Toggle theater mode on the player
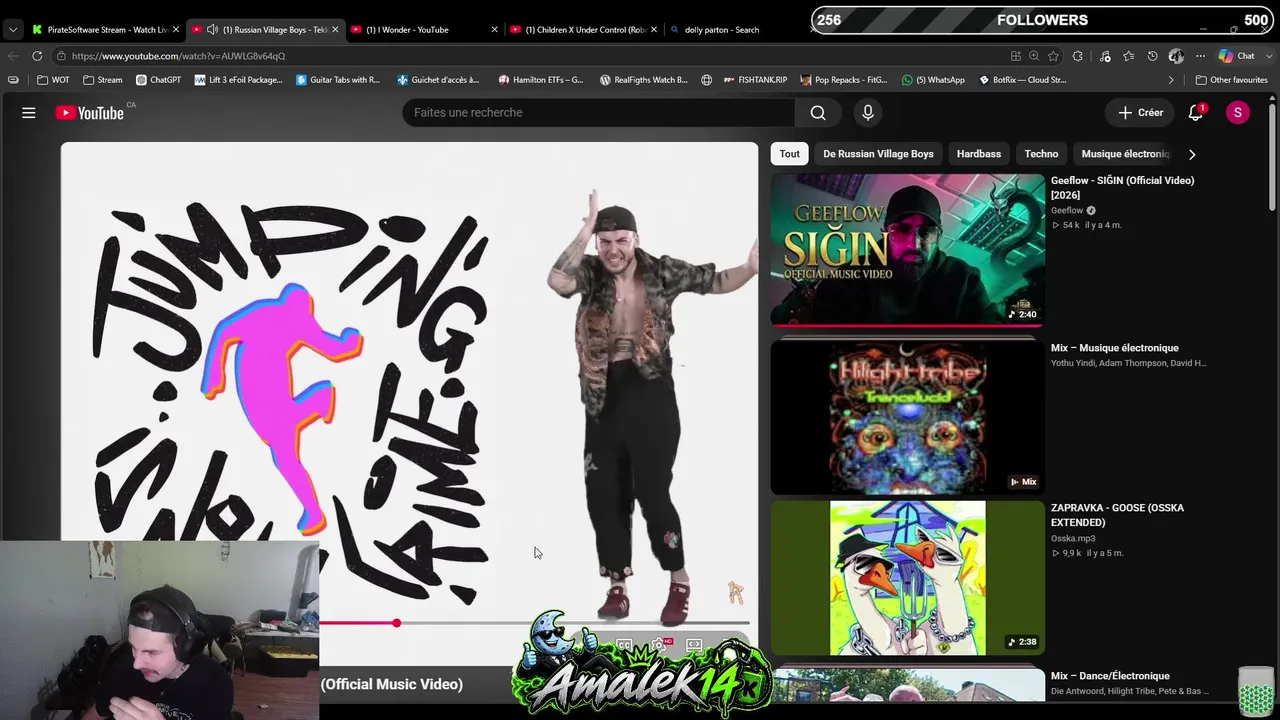 [694, 646]
